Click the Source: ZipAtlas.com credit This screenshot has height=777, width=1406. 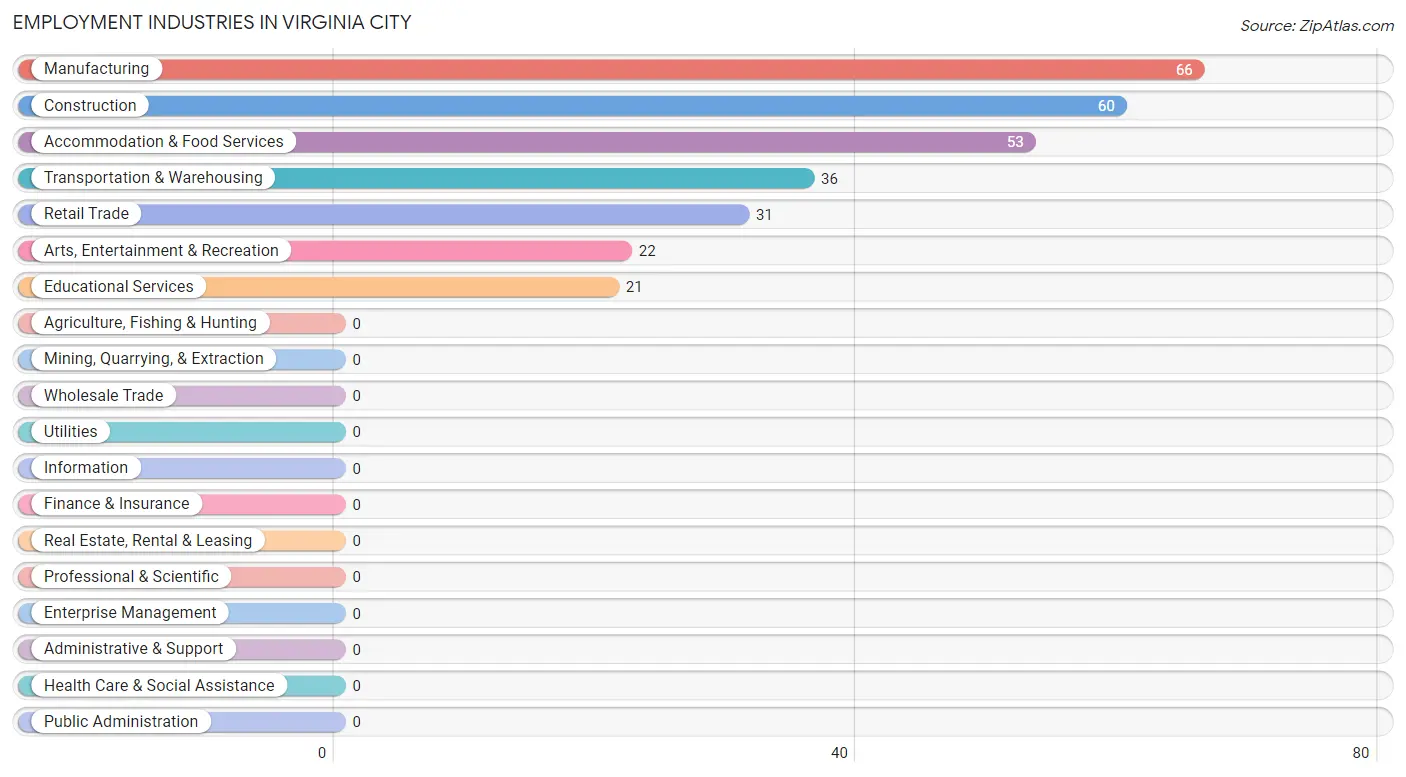pos(1317,26)
